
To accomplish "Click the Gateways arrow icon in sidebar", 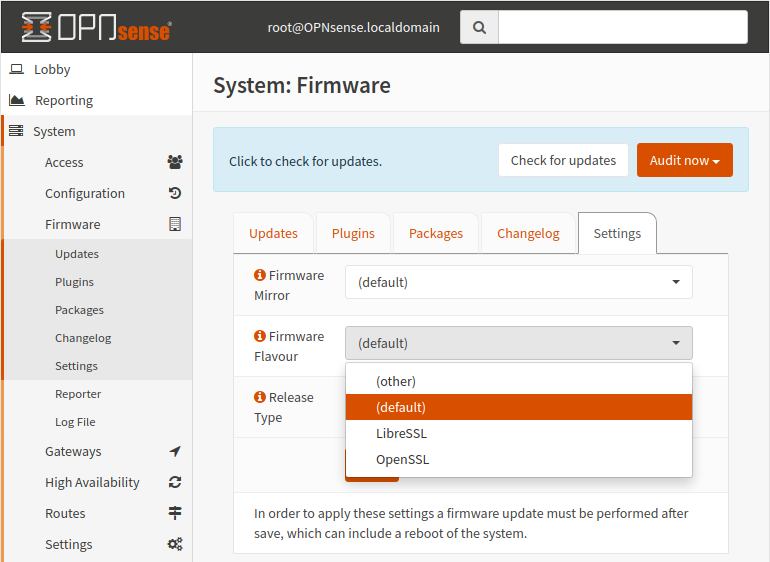I will pyautogui.click(x=175, y=451).
